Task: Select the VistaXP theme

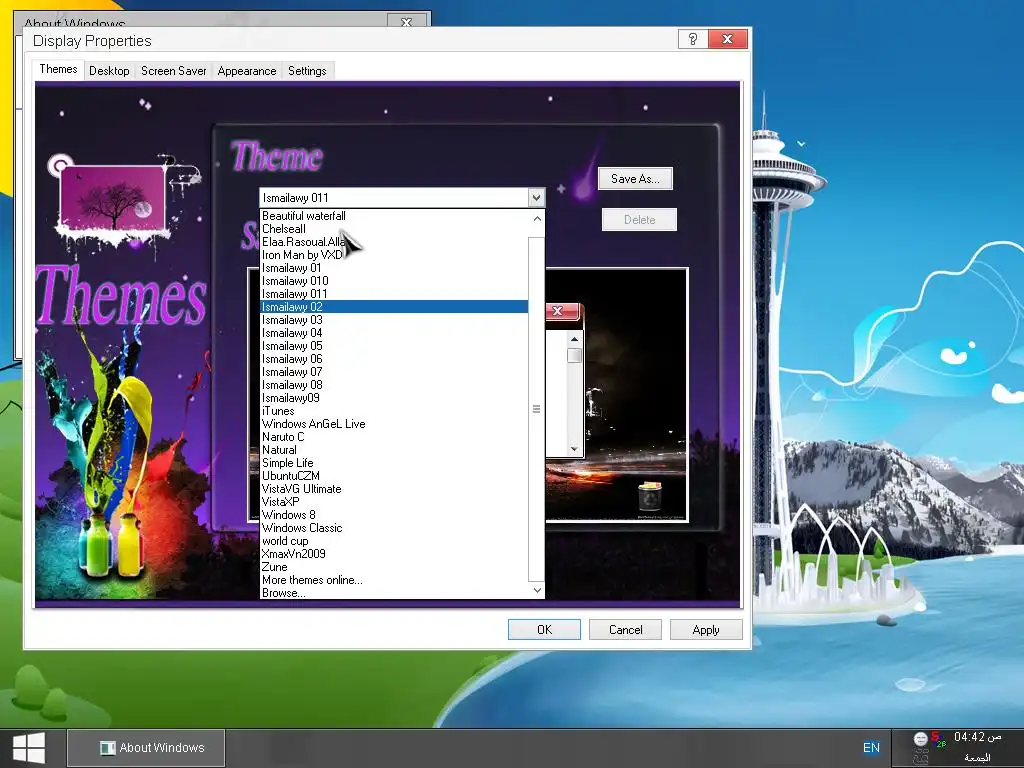Action: [x=394, y=502]
